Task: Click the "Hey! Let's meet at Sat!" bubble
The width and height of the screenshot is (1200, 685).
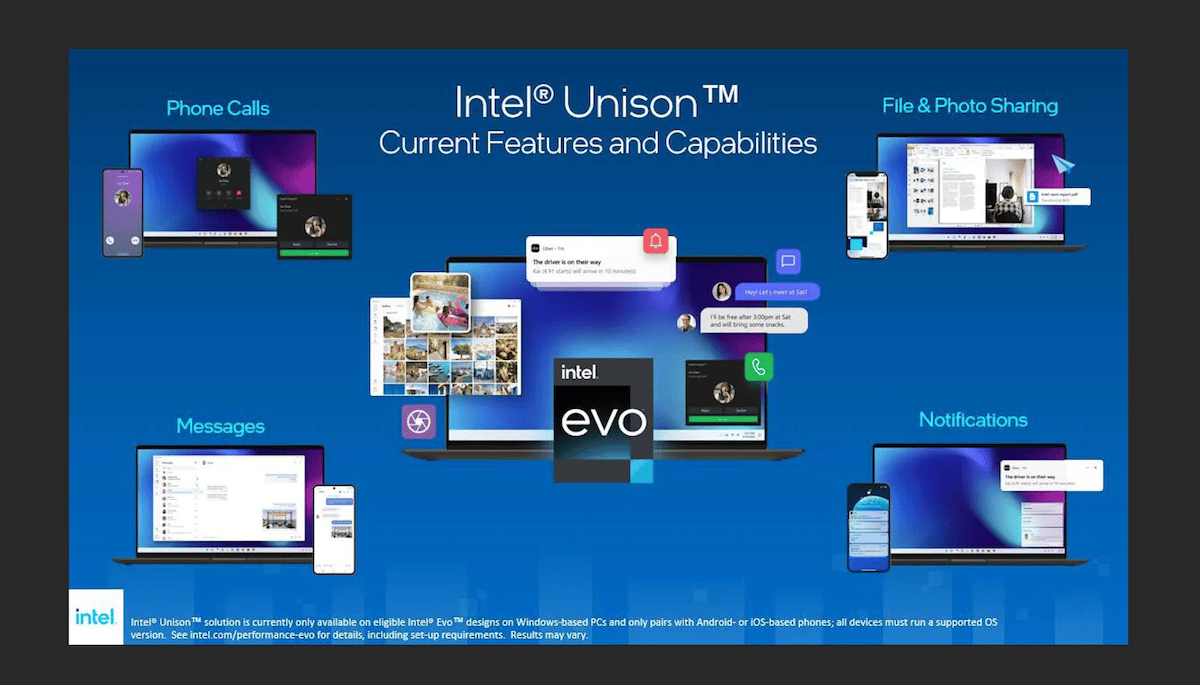Action: [x=778, y=291]
